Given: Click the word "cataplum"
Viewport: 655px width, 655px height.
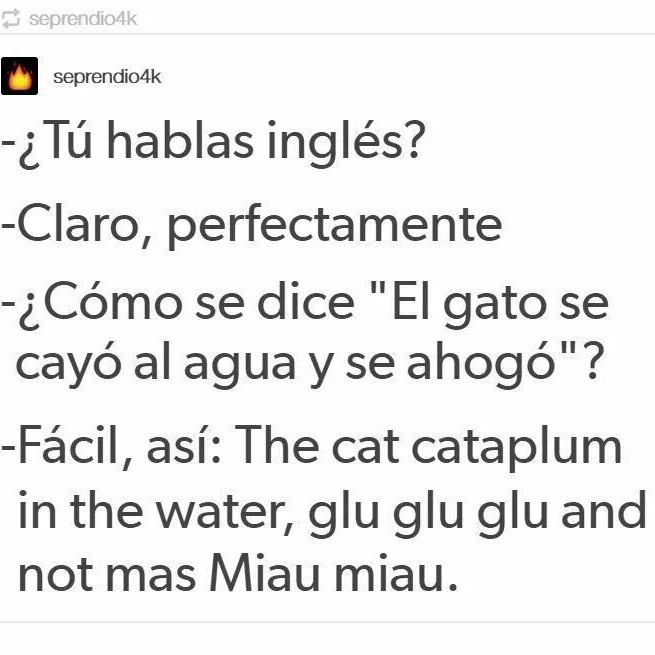Looking at the screenshot, I should pos(517,449).
